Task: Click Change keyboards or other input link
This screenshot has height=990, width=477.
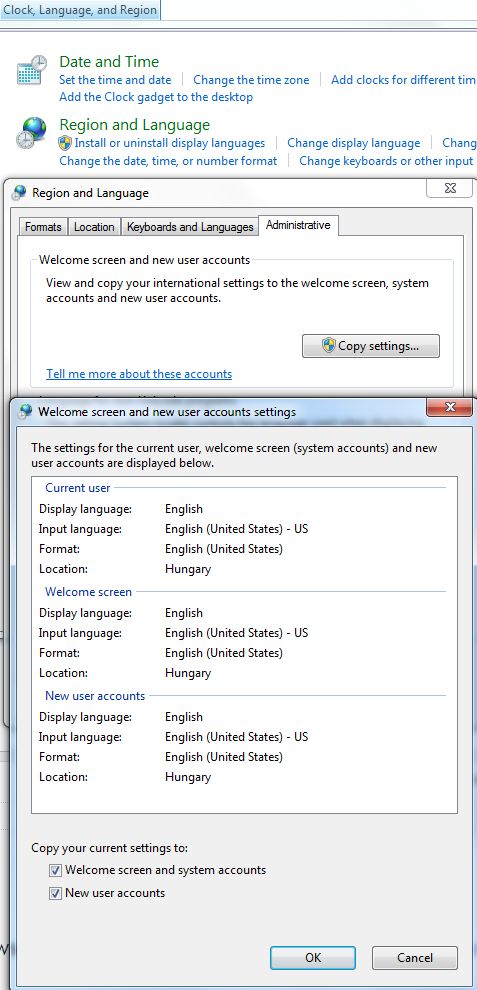Action: 386,160
